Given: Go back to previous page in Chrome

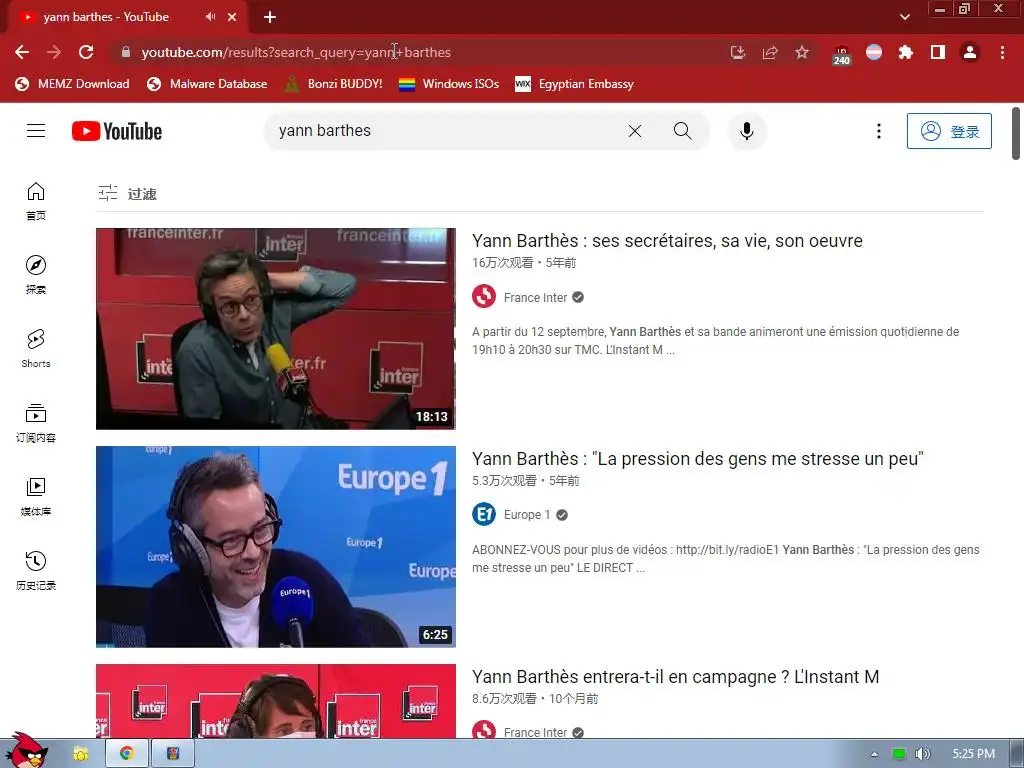Looking at the screenshot, I should [22, 52].
